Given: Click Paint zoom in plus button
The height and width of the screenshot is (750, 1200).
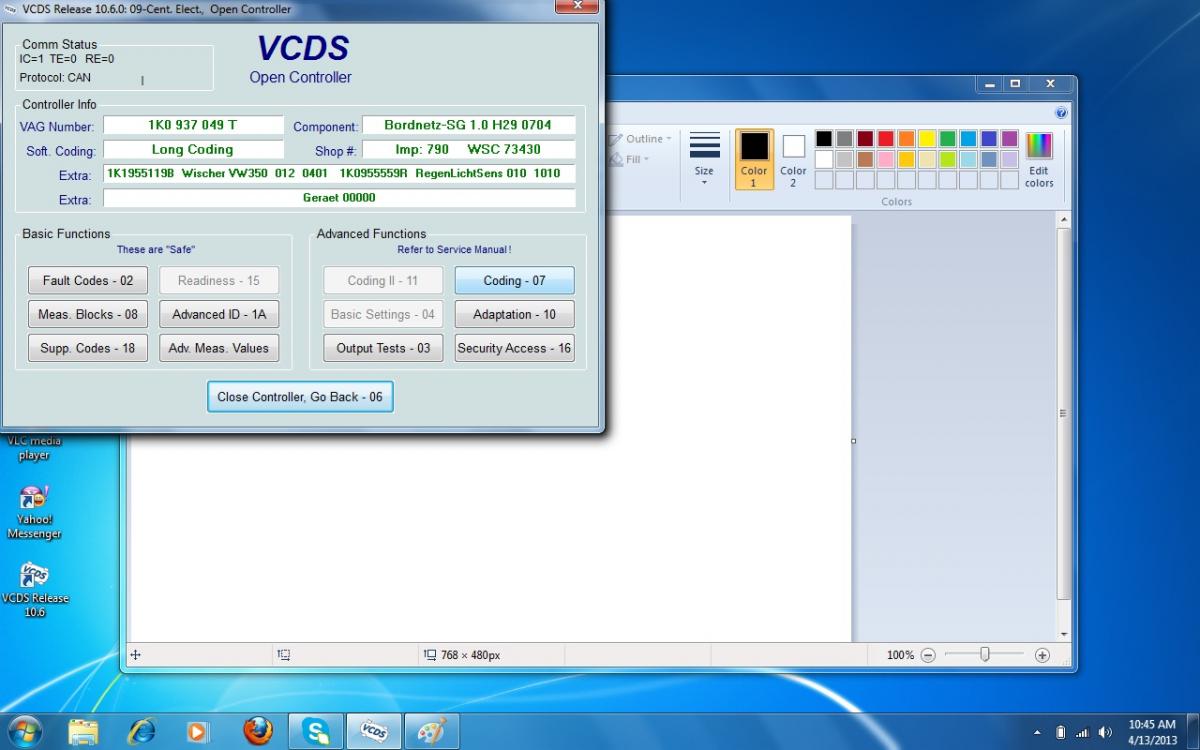Looking at the screenshot, I should coord(1042,655).
